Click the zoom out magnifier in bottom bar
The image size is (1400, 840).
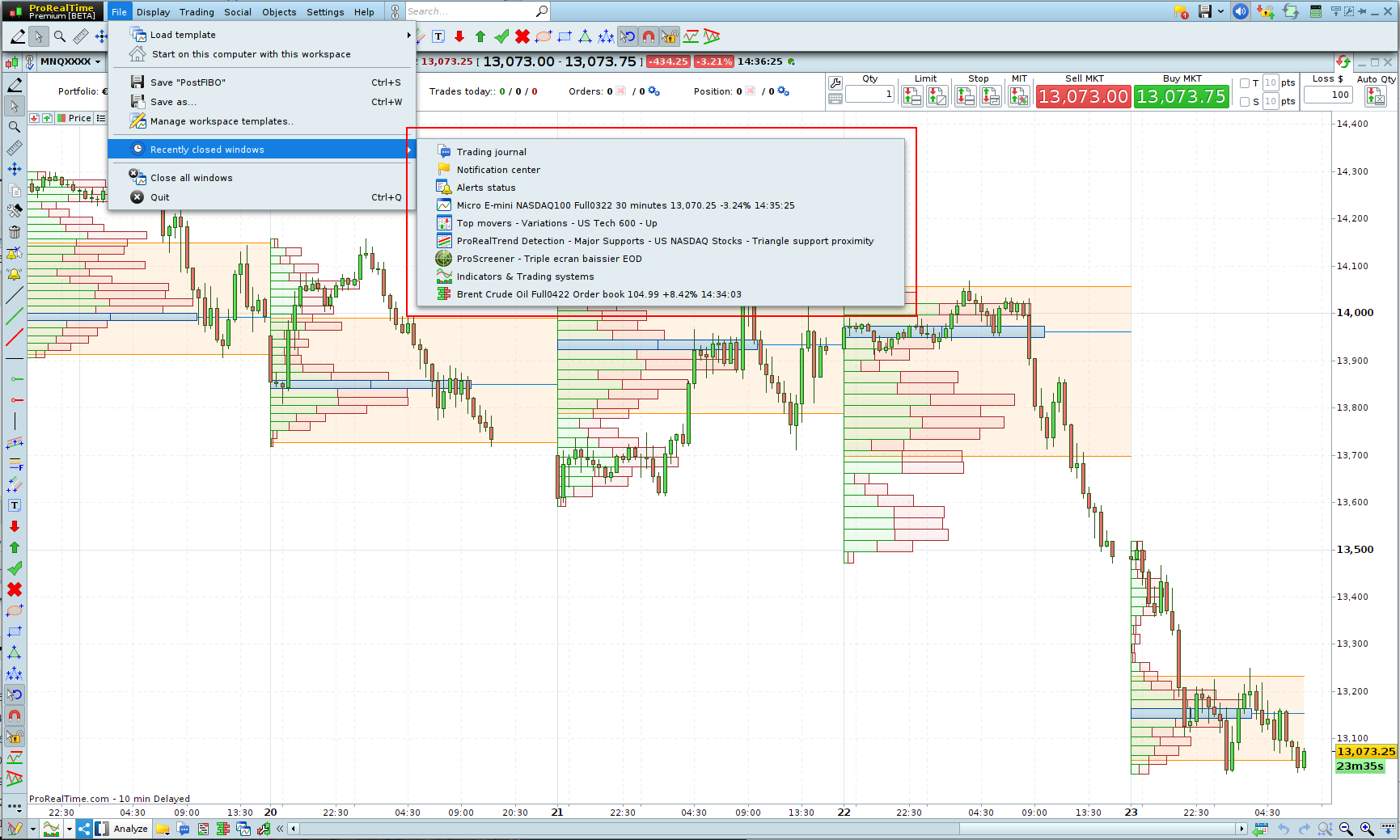point(1346,829)
